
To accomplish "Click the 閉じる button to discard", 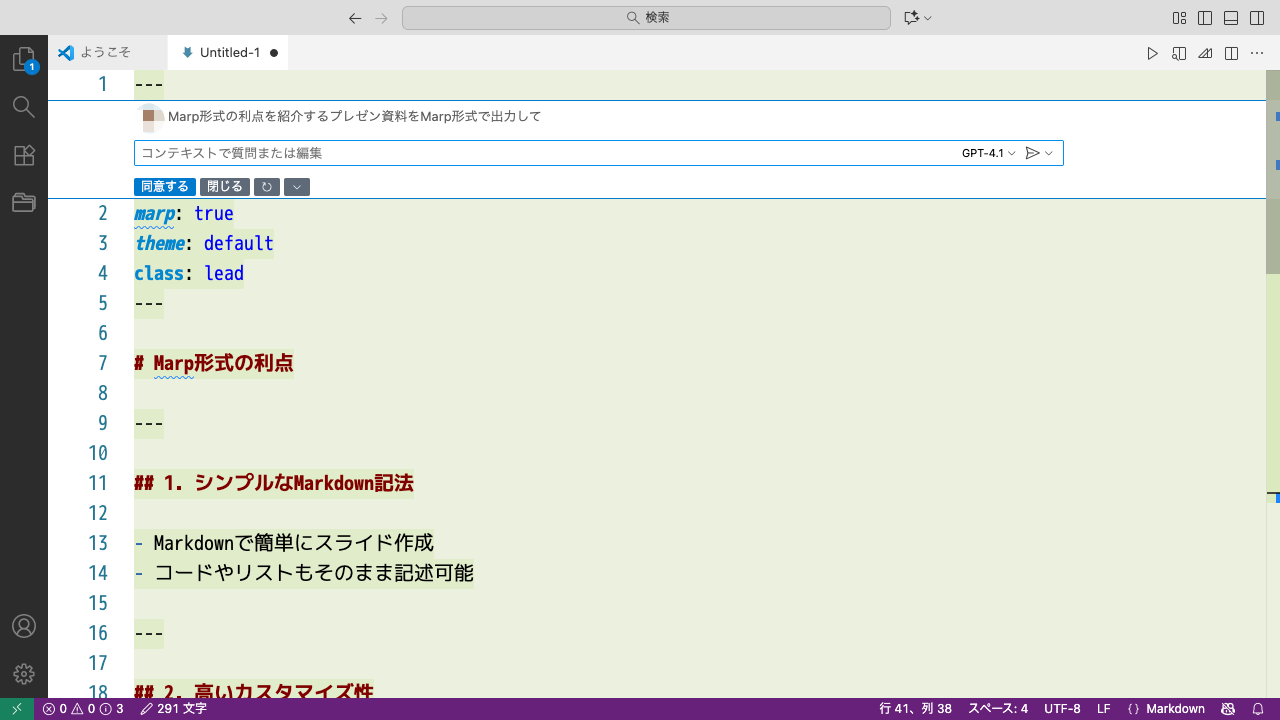I will point(225,187).
